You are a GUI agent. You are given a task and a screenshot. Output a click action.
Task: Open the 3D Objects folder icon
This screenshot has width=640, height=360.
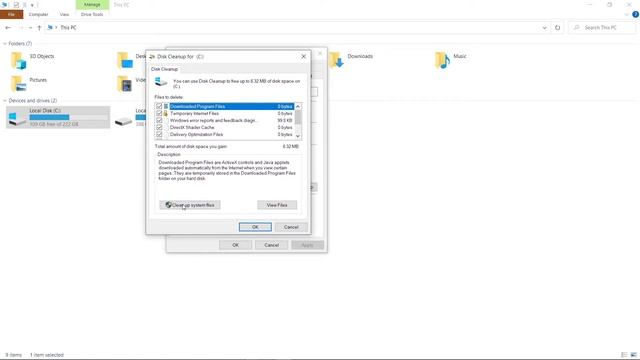pyautogui.click(x=18, y=60)
